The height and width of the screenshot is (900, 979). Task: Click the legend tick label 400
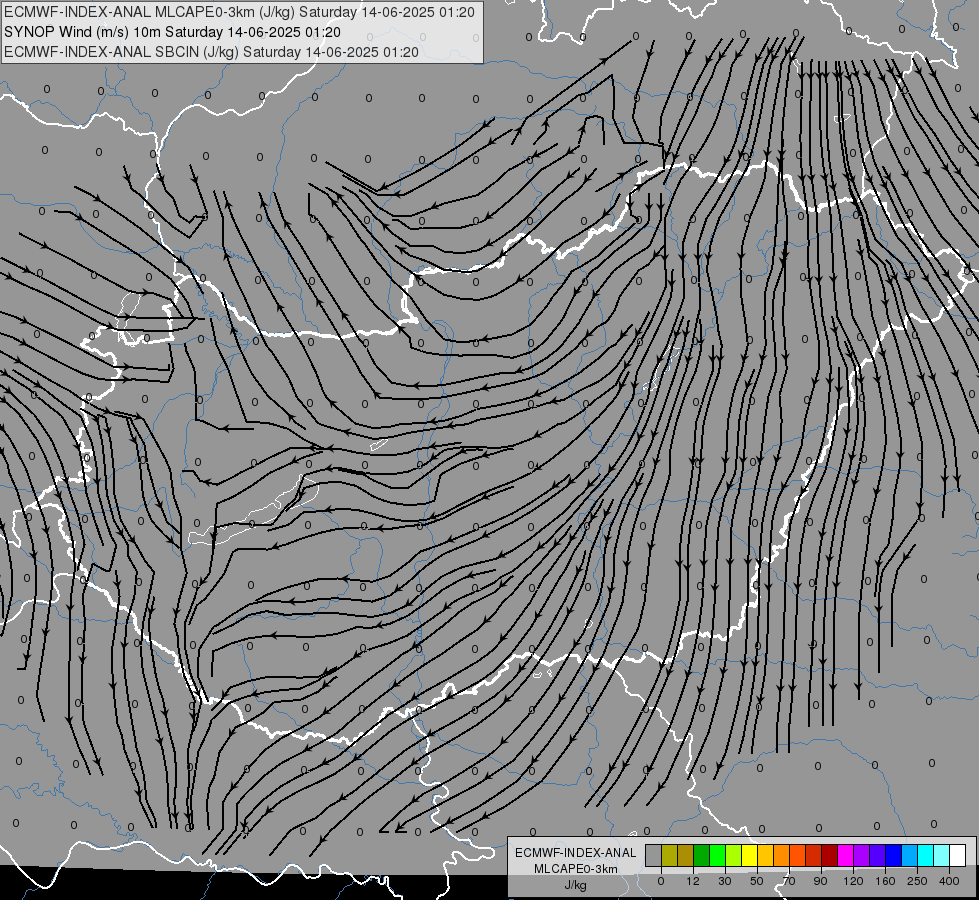[x=949, y=881]
